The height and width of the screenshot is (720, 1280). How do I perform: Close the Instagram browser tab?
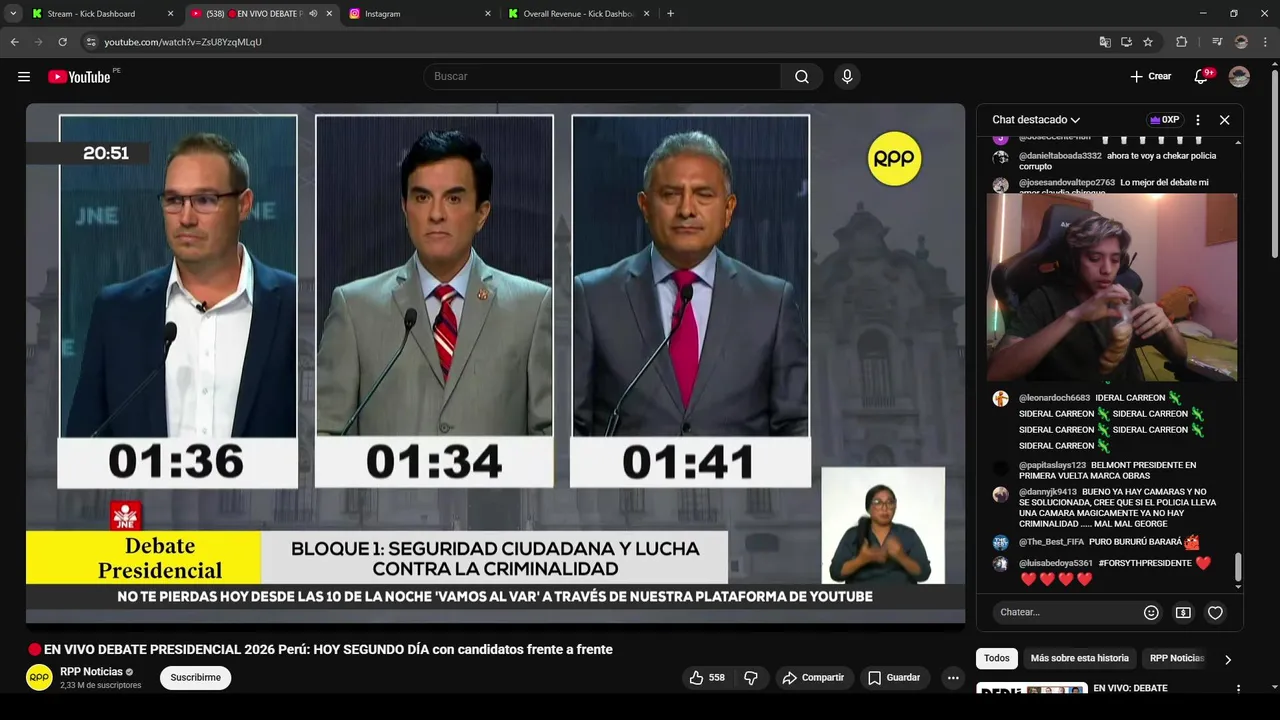pos(488,14)
